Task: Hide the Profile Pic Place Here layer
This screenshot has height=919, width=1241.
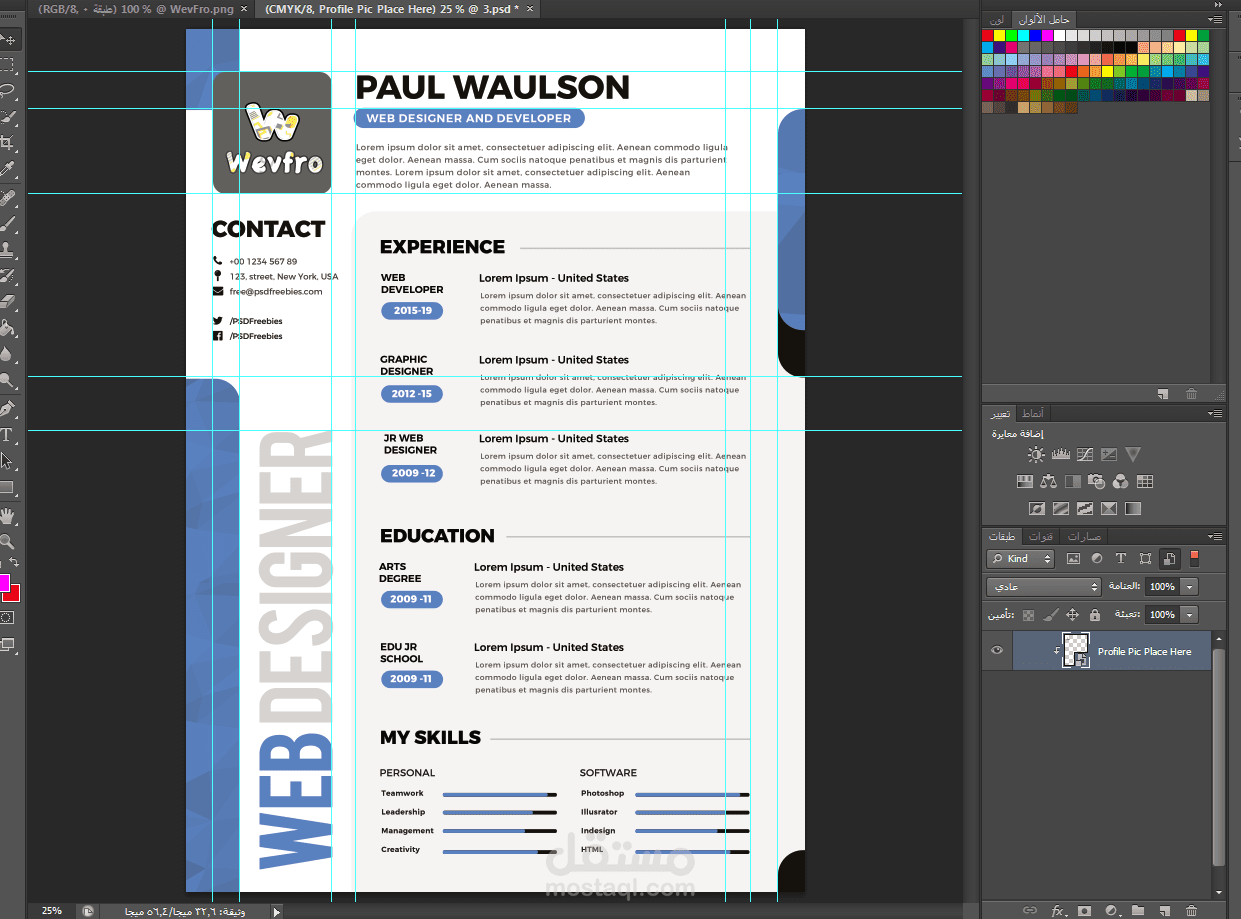Action: pos(996,651)
